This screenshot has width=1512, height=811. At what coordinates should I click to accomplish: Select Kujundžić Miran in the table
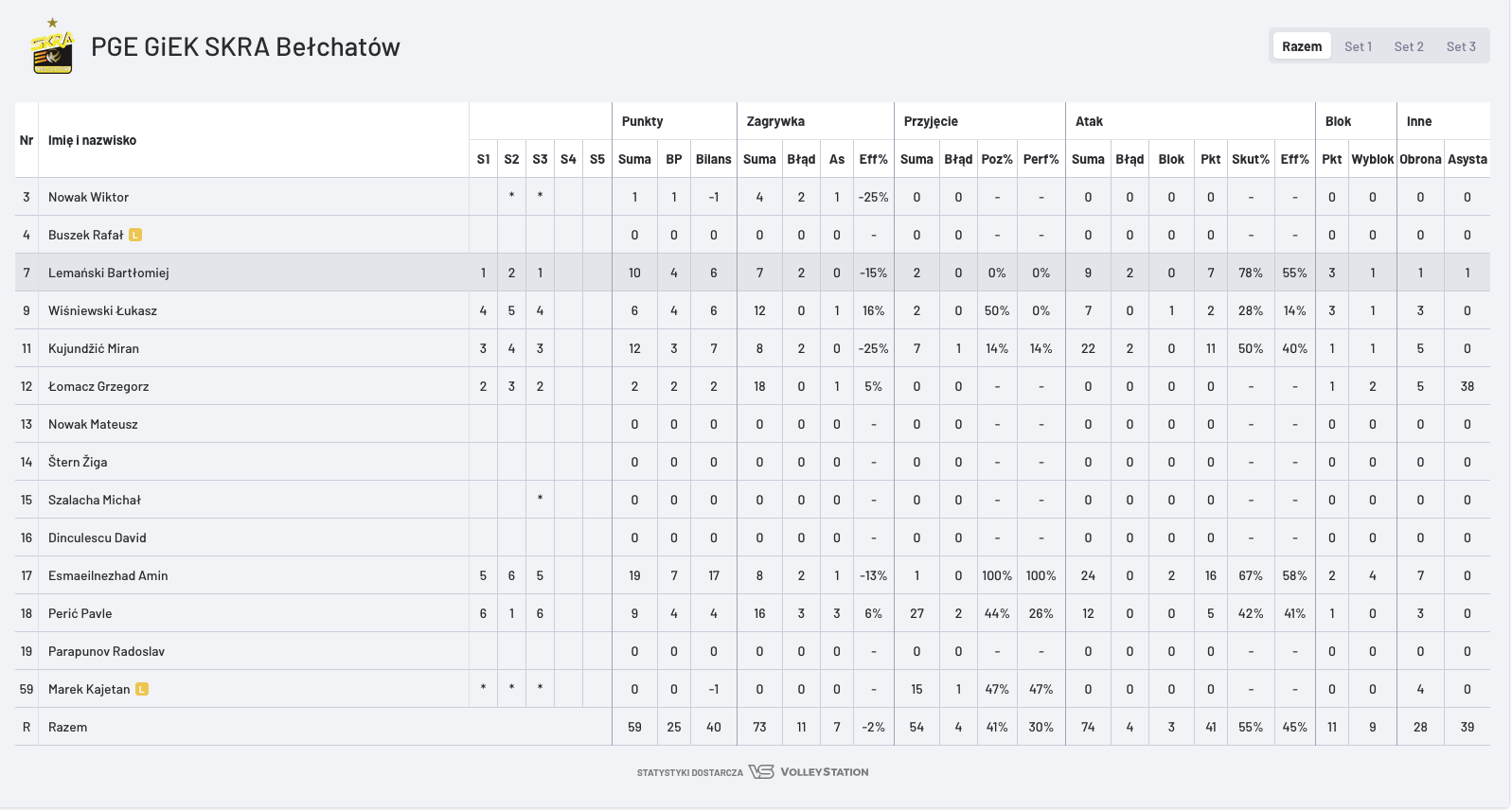(94, 348)
